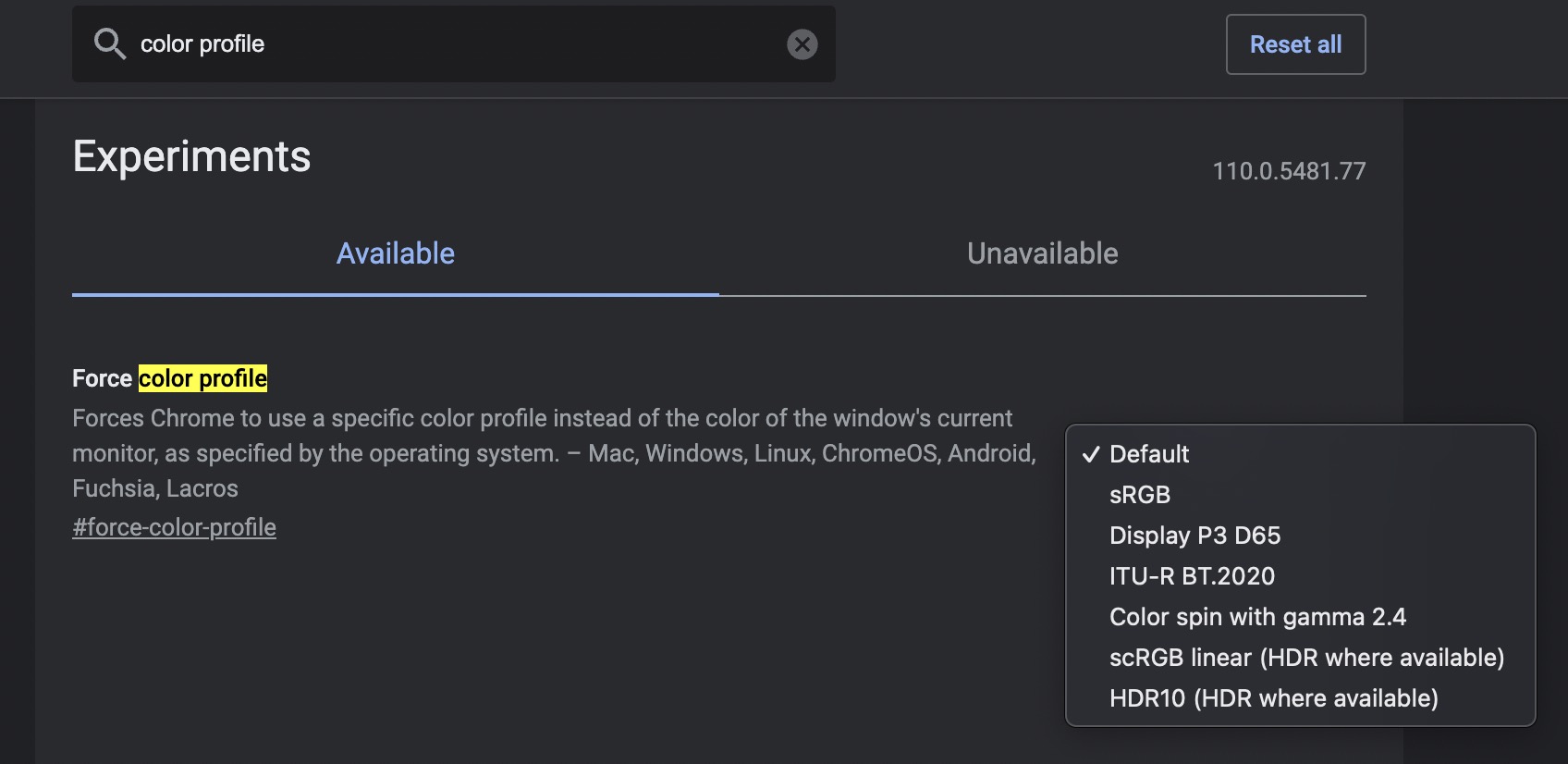Click the highlighted 'color profile' flag title
The width and height of the screenshot is (1568, 764).
pyautogui.click(x=202, y=378)
